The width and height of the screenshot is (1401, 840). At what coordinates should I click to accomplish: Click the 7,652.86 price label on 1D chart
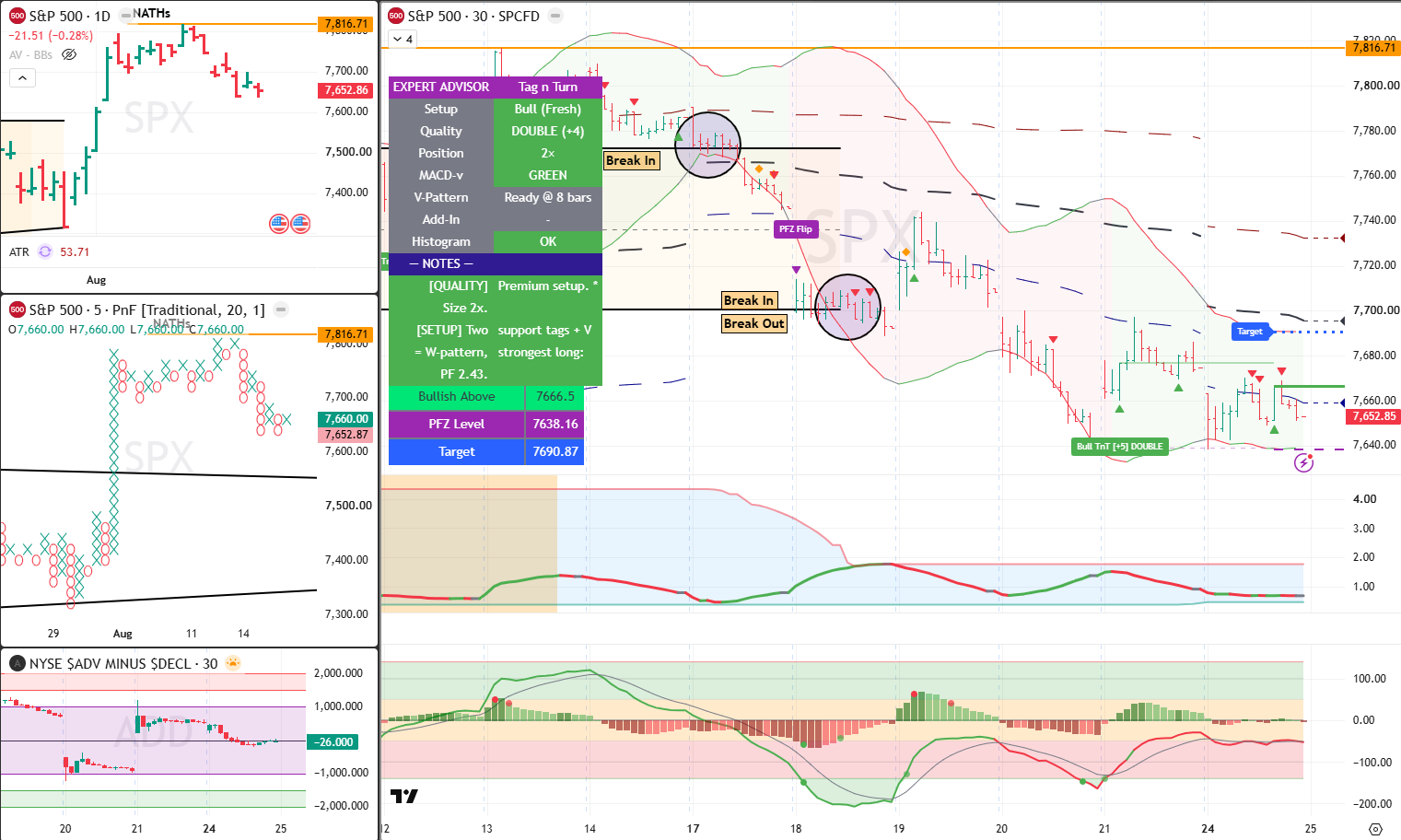pos(346,90)
